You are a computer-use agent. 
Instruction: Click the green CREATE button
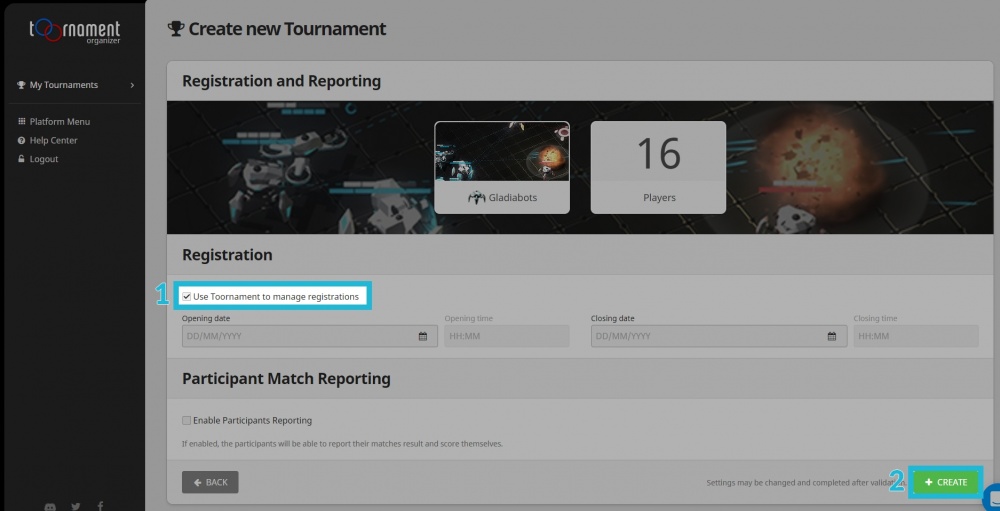(946, 482)
